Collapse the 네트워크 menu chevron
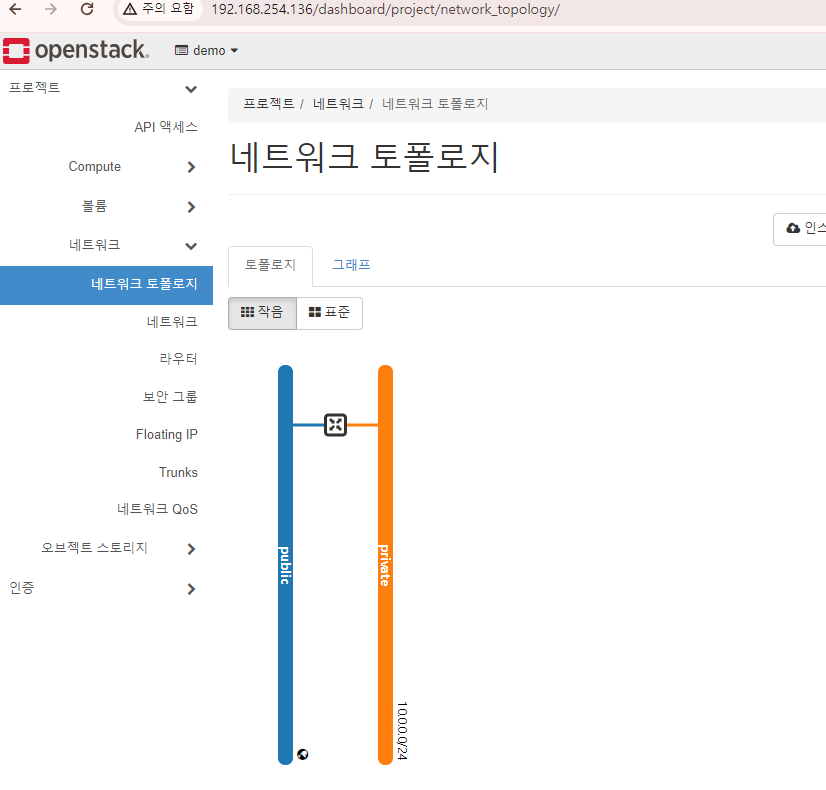Viewport: 826px width, 790px height. point(191,246)
